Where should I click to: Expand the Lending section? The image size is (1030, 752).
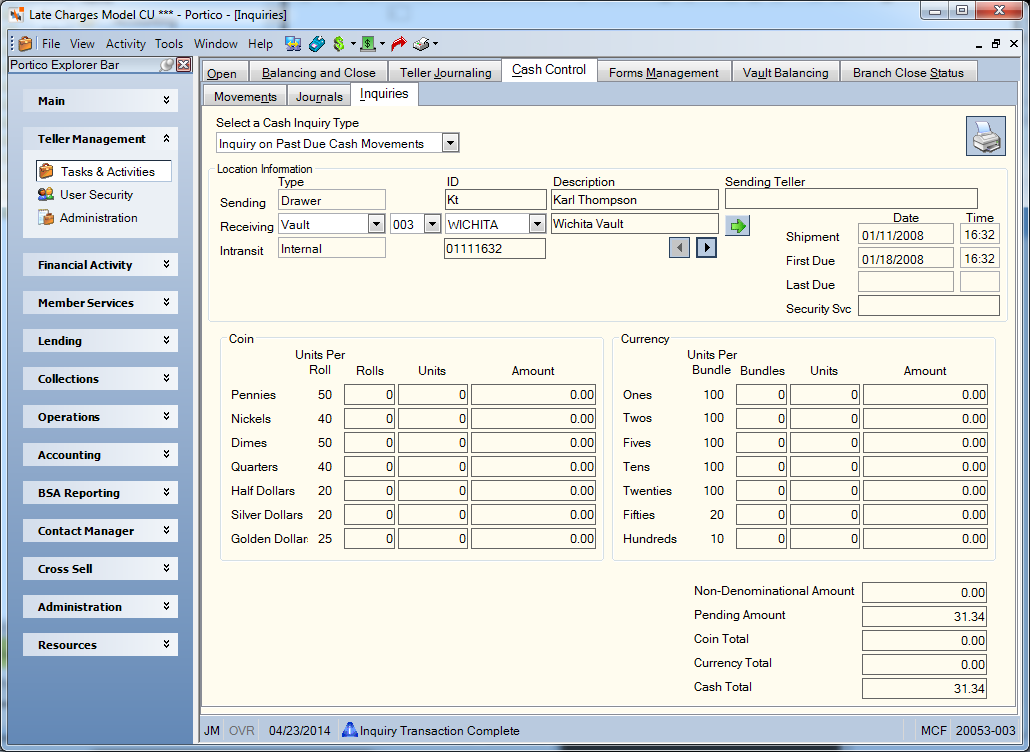[x=101, y=341]
